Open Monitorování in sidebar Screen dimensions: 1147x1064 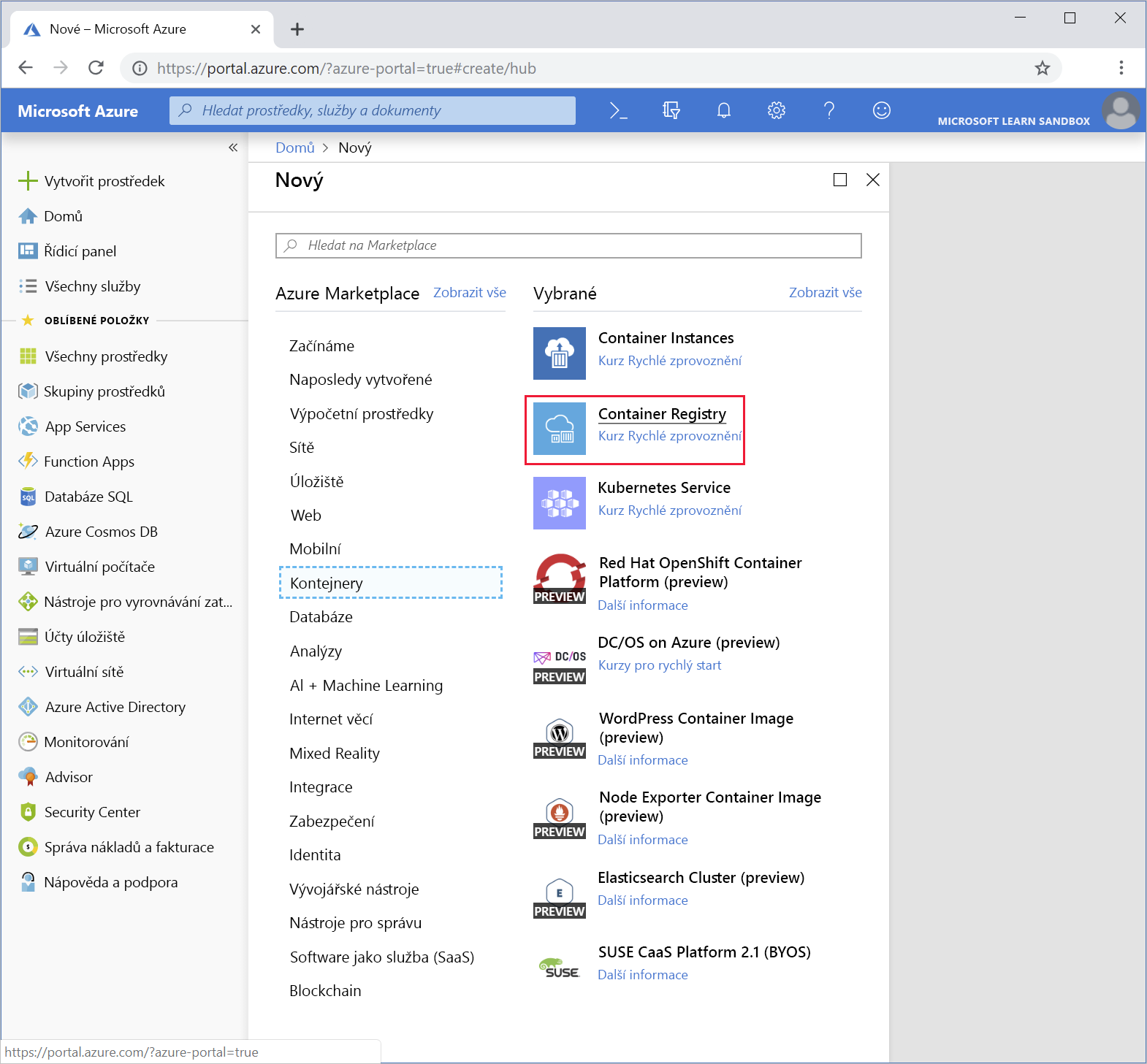pos(74,742)
